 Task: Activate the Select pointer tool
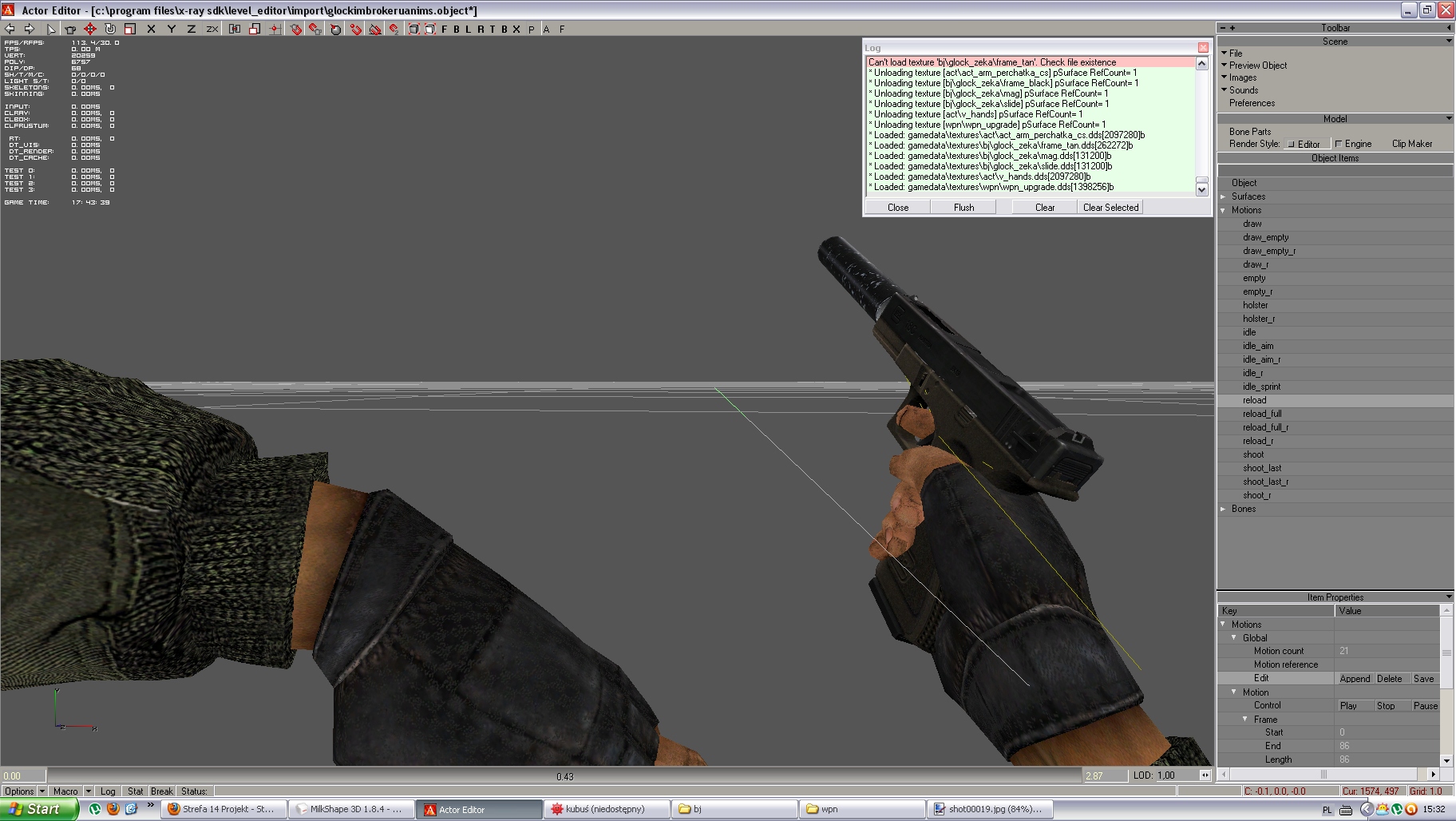click(x=51, y=29)
